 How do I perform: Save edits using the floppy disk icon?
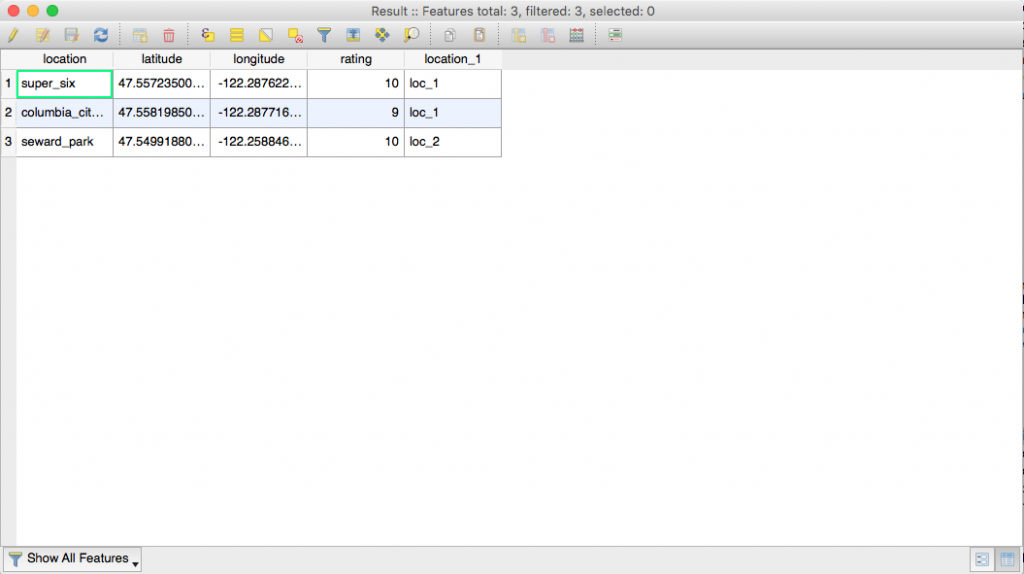pos(71,35)
